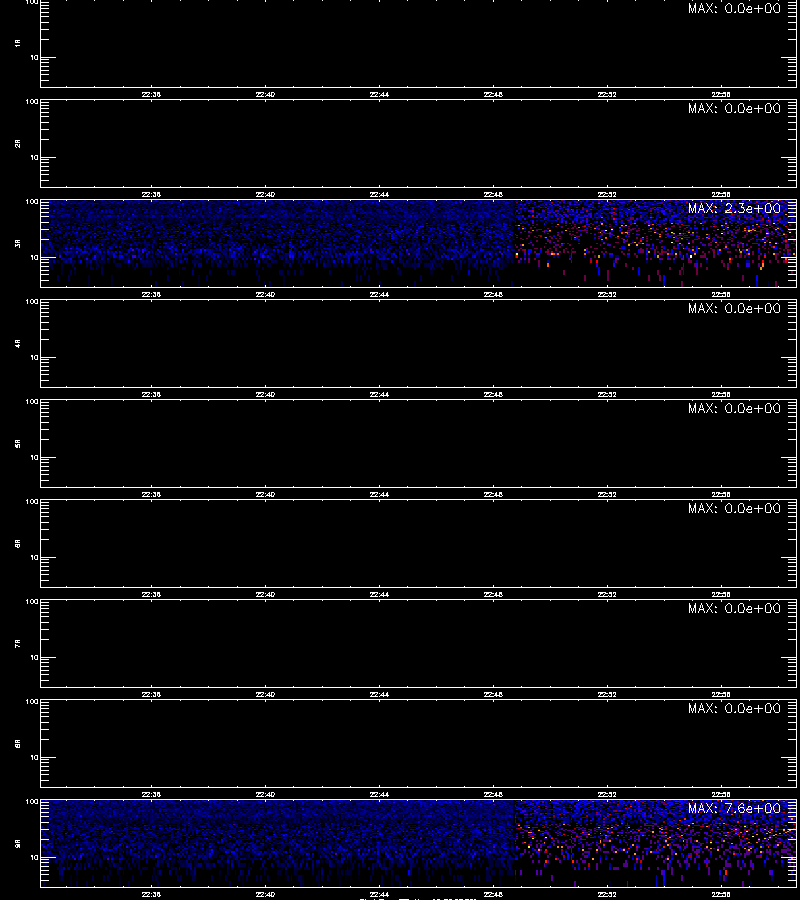
Task: Click the blue 3R spectrogram data before 22:48
Action: click(x=278, y=243)
